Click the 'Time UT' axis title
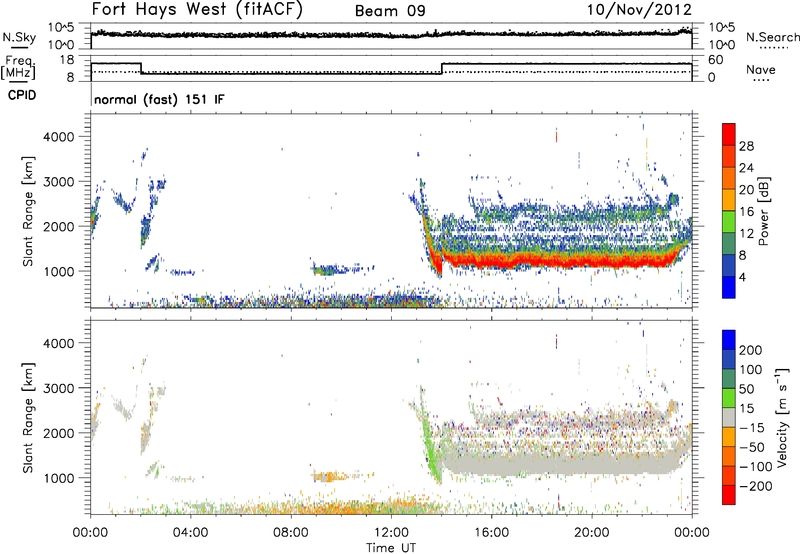 point(391,547)
